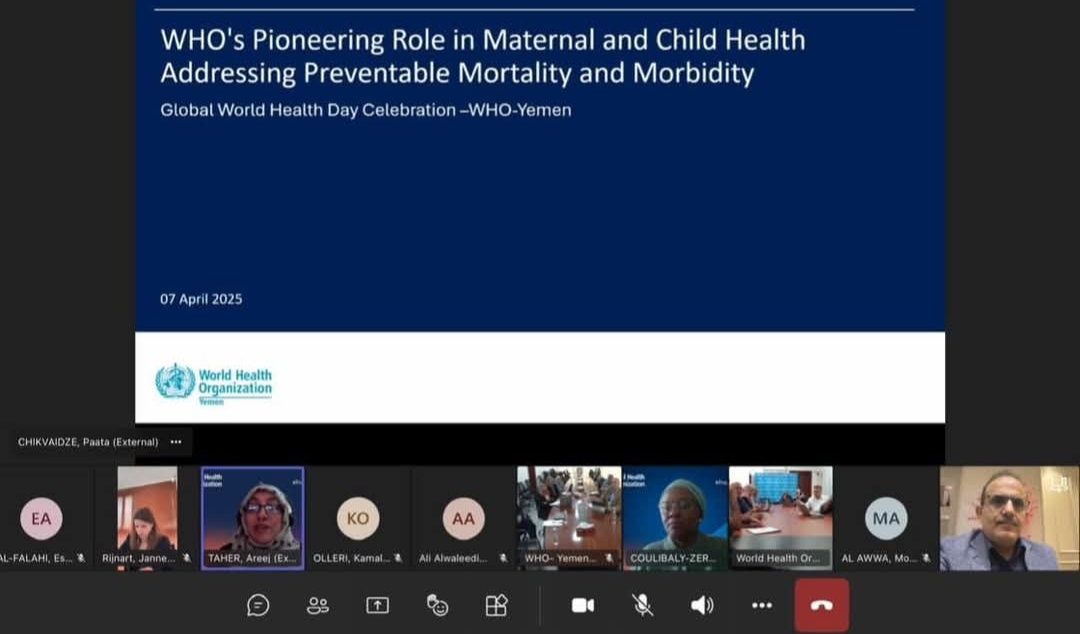Click the slide title "WHO's Pioneering Role in Maternal and Child Health"
The width and height of the screenshot is (1080, 634).
pos(483,40)
